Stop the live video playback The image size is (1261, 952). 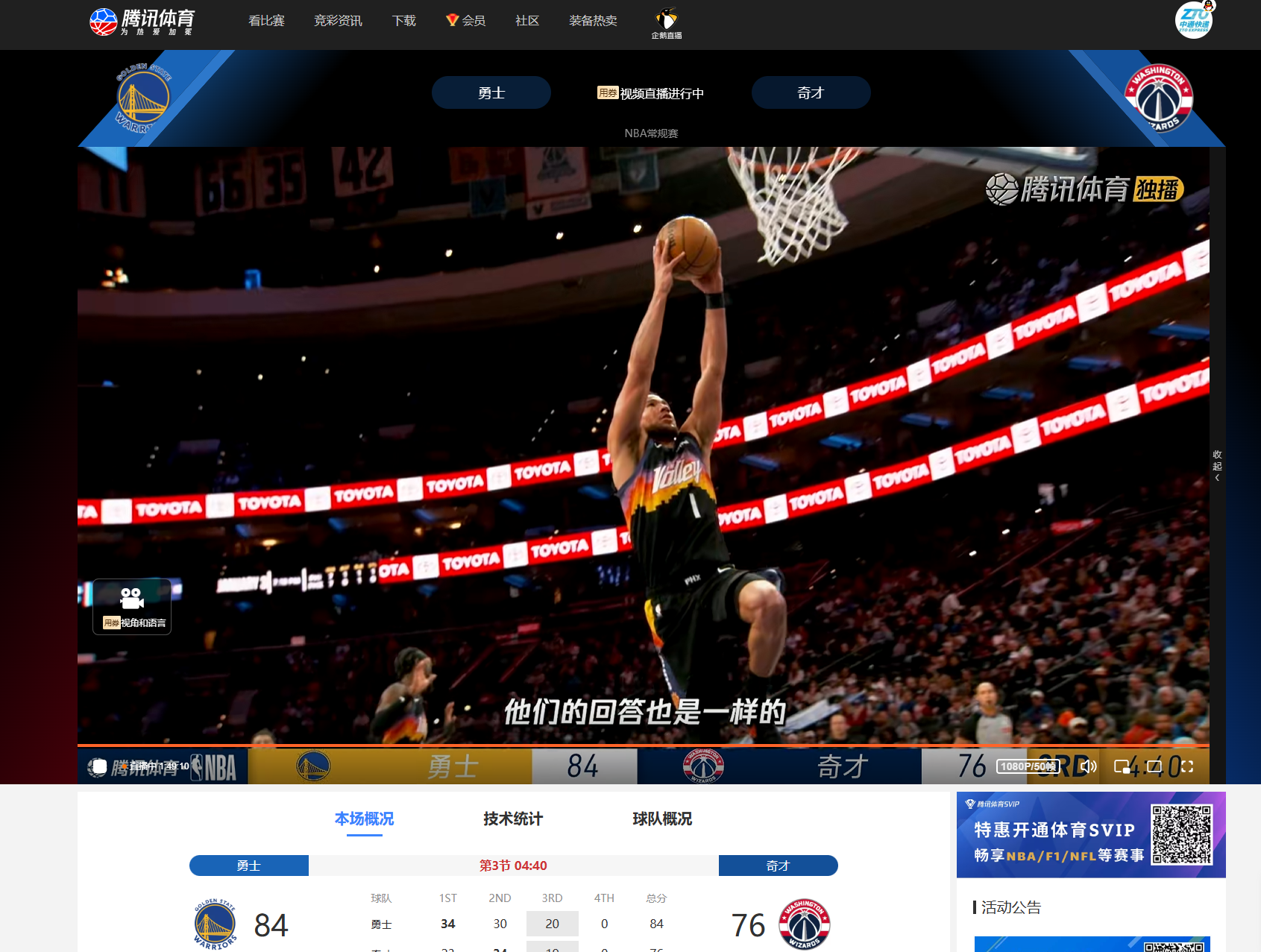(99, 766)
